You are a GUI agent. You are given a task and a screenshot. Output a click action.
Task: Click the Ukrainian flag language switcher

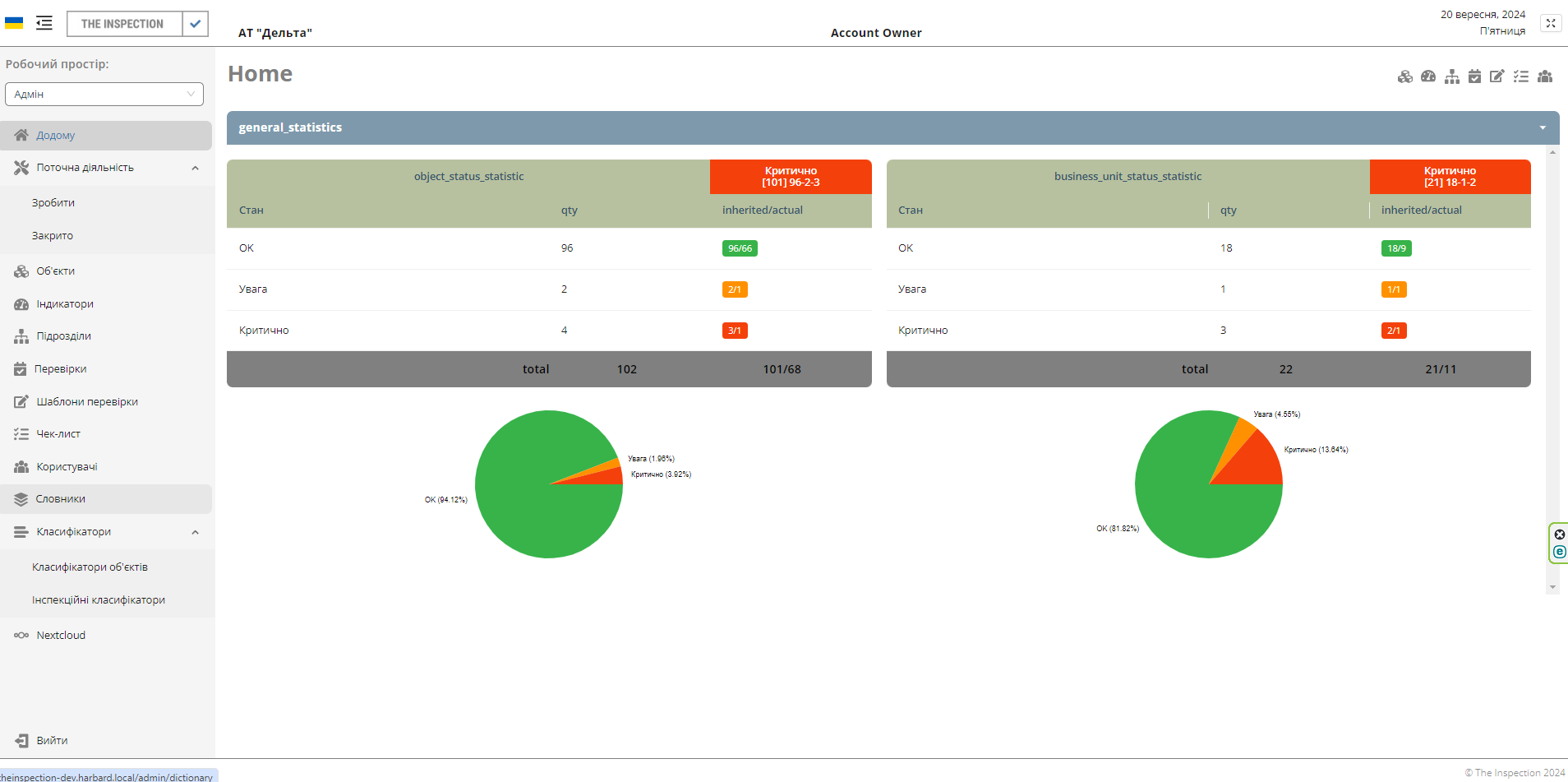14,23
